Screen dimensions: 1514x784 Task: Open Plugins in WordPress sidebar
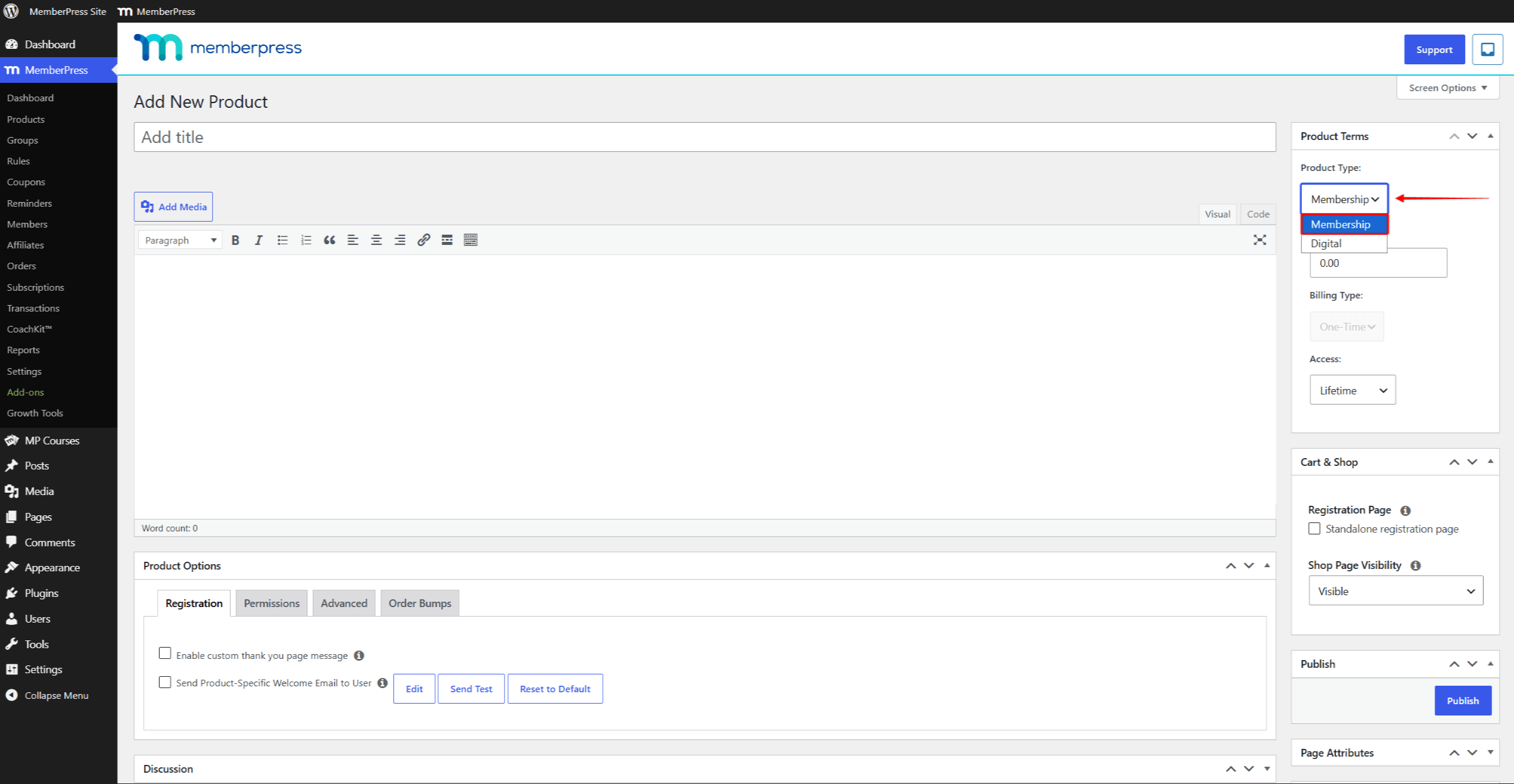pyautogui.click(x=42, y=593)
